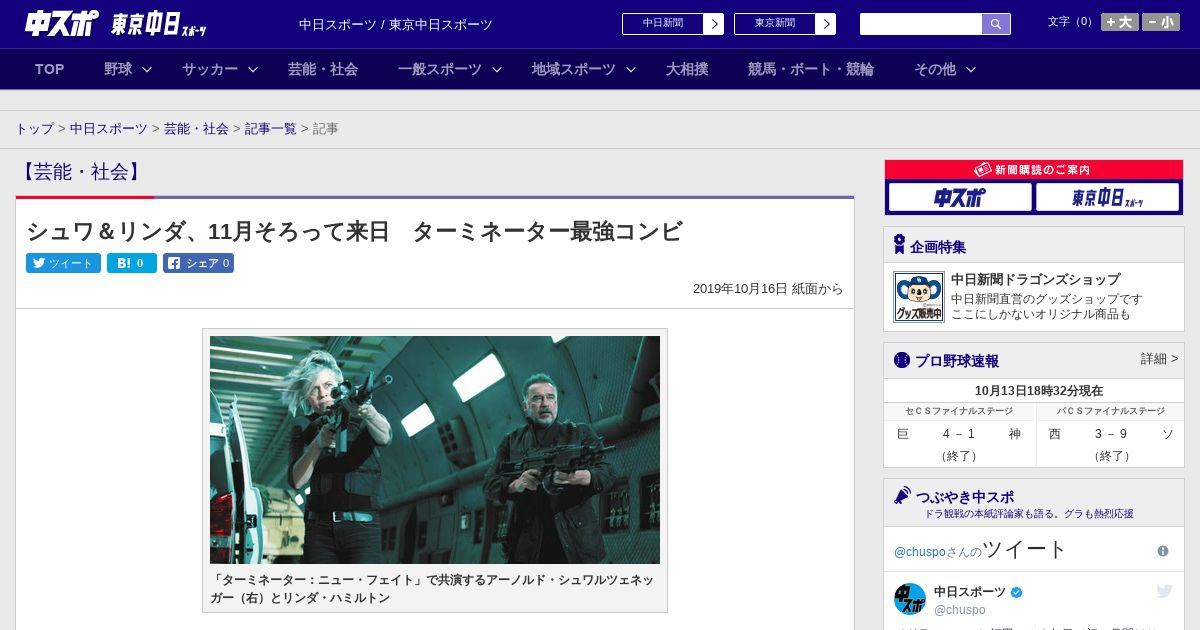The height and width of the screenshot is (630, 1200).
Task: Open 詳細 > baseball details link
Action: (x=1160, y=359)
